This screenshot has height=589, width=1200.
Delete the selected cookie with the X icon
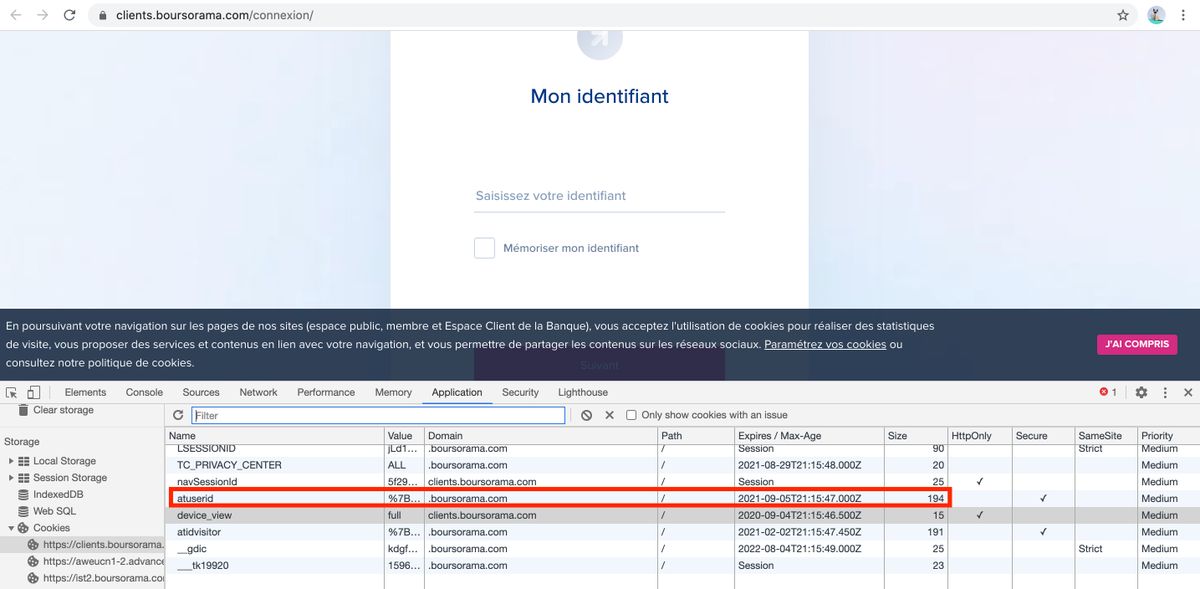tap(609, 415)
